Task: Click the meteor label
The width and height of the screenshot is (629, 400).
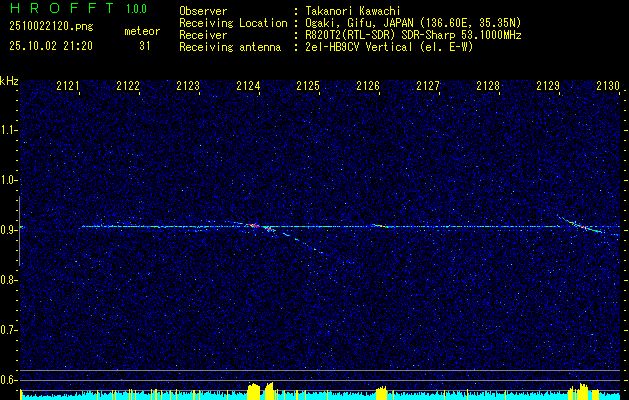Action: [142, 31]
